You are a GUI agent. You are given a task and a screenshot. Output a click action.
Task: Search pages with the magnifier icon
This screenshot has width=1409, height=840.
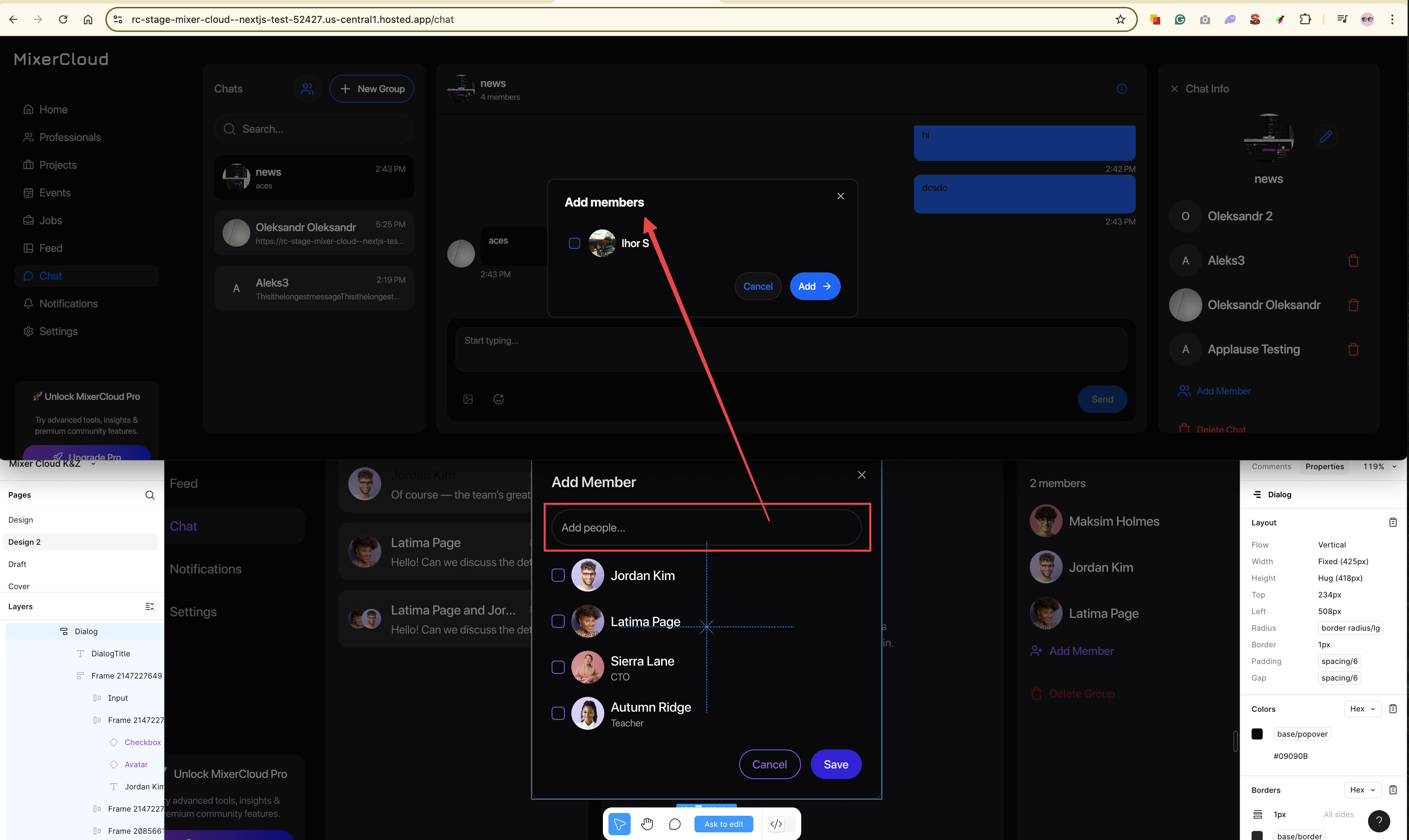150,495
